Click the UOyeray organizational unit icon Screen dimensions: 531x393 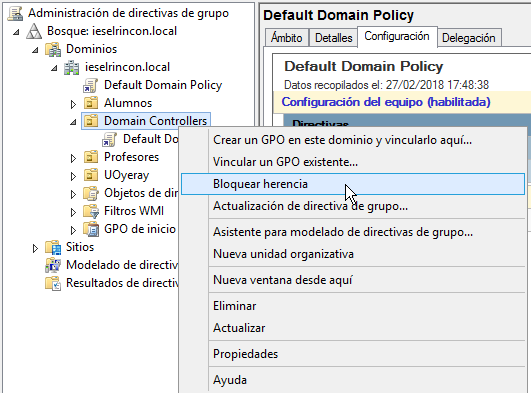pyautogui.click(x=91, y=175)
